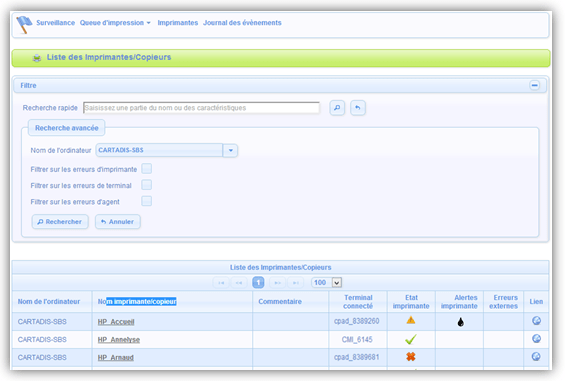Go to next page in paginator
Image resolution: width=565 pixels, height=381 pixels.
click(277, 283)
